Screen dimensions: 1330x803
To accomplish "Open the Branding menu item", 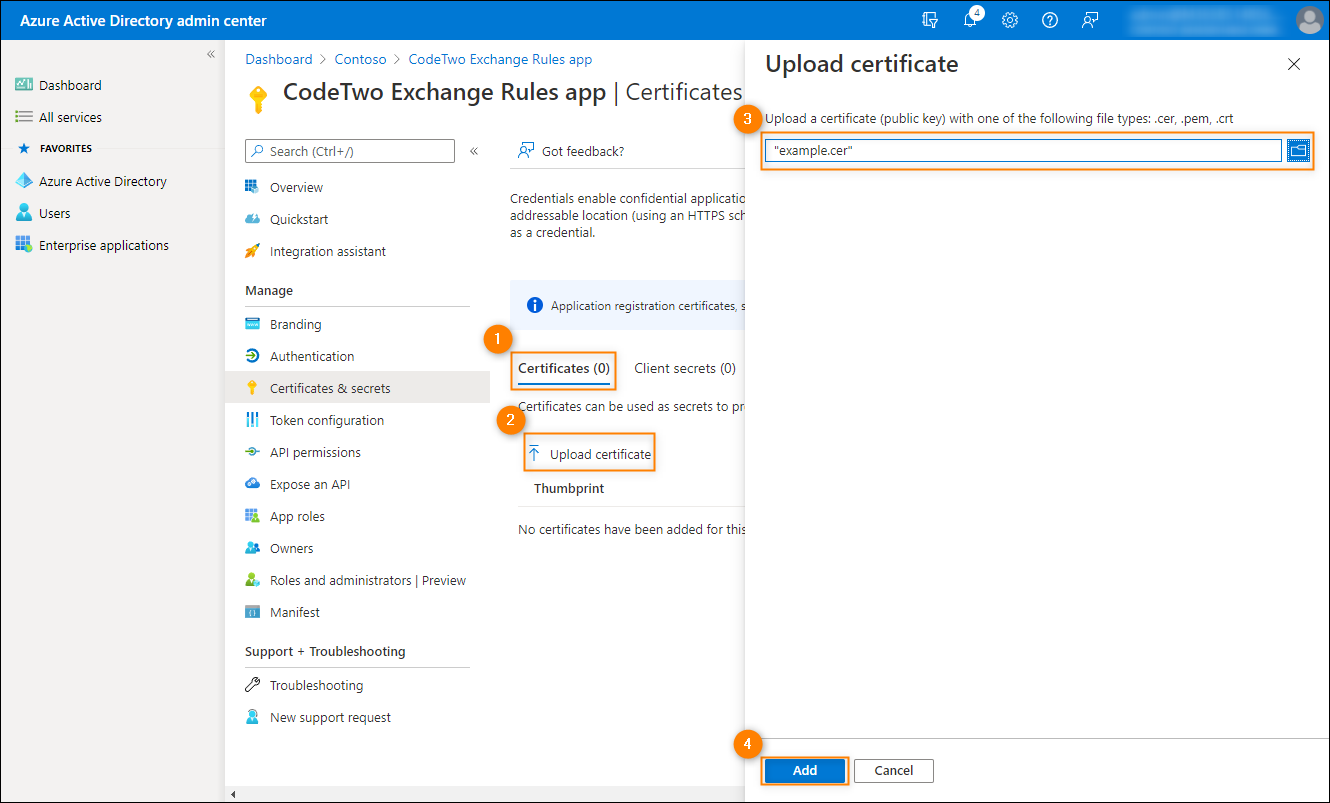I will tap(295, 324).
